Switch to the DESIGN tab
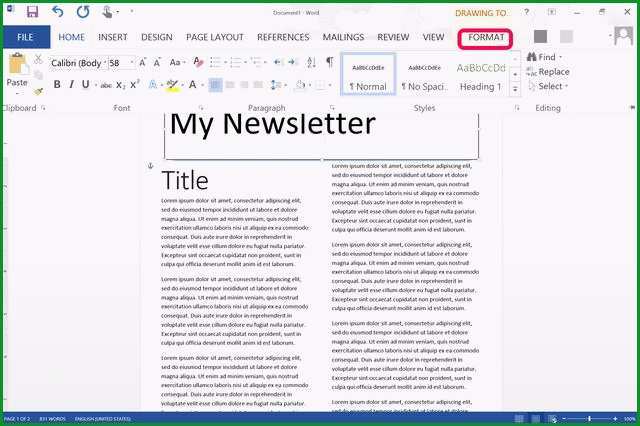Image resolution: width=640 pixels, height=426 pixels. click(157, 37)
